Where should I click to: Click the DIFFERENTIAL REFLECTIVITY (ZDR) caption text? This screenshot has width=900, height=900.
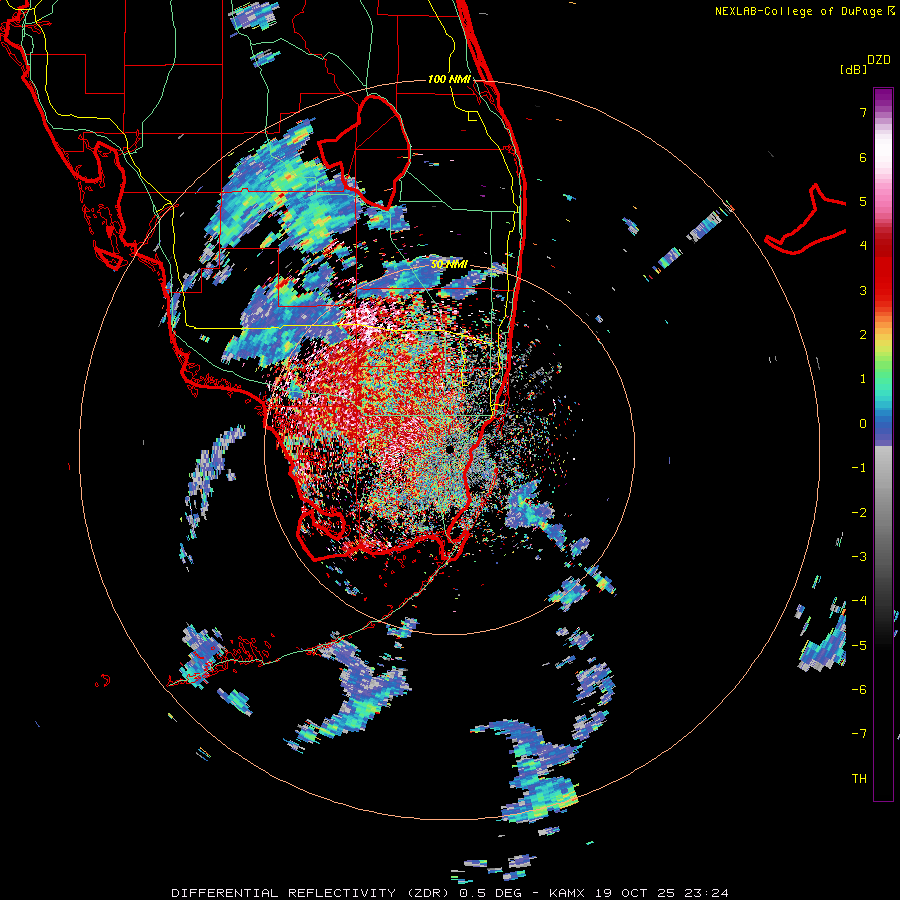[x=310, y=893]
